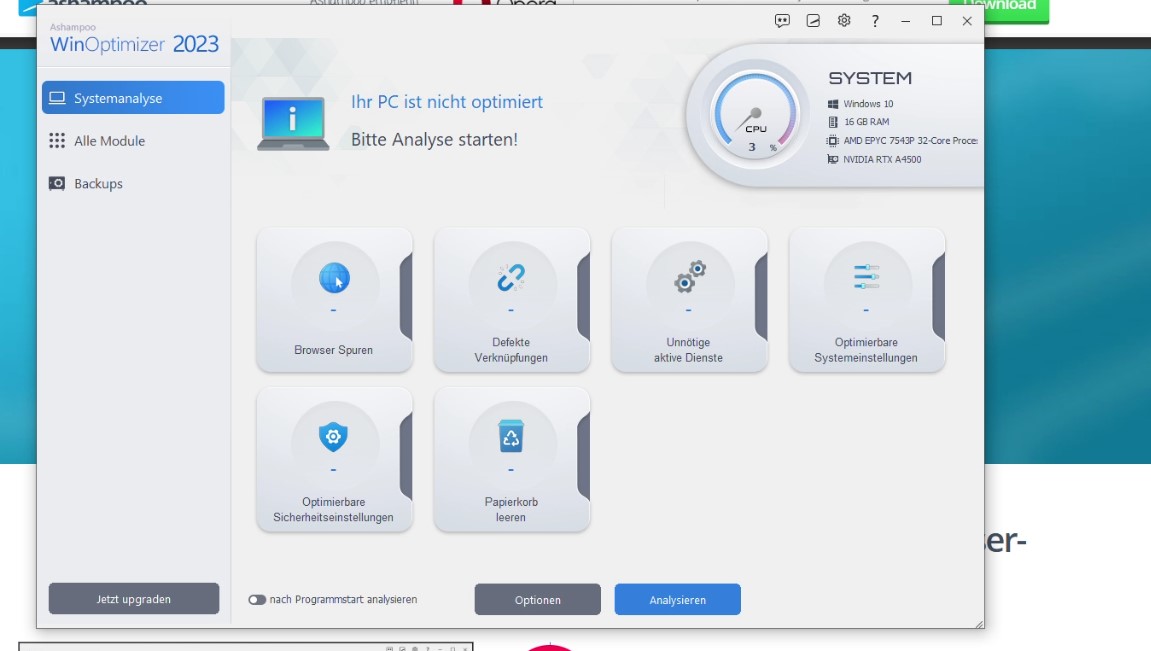Click the Unnötige aktive Dienste gears icon

pos(689,277)
